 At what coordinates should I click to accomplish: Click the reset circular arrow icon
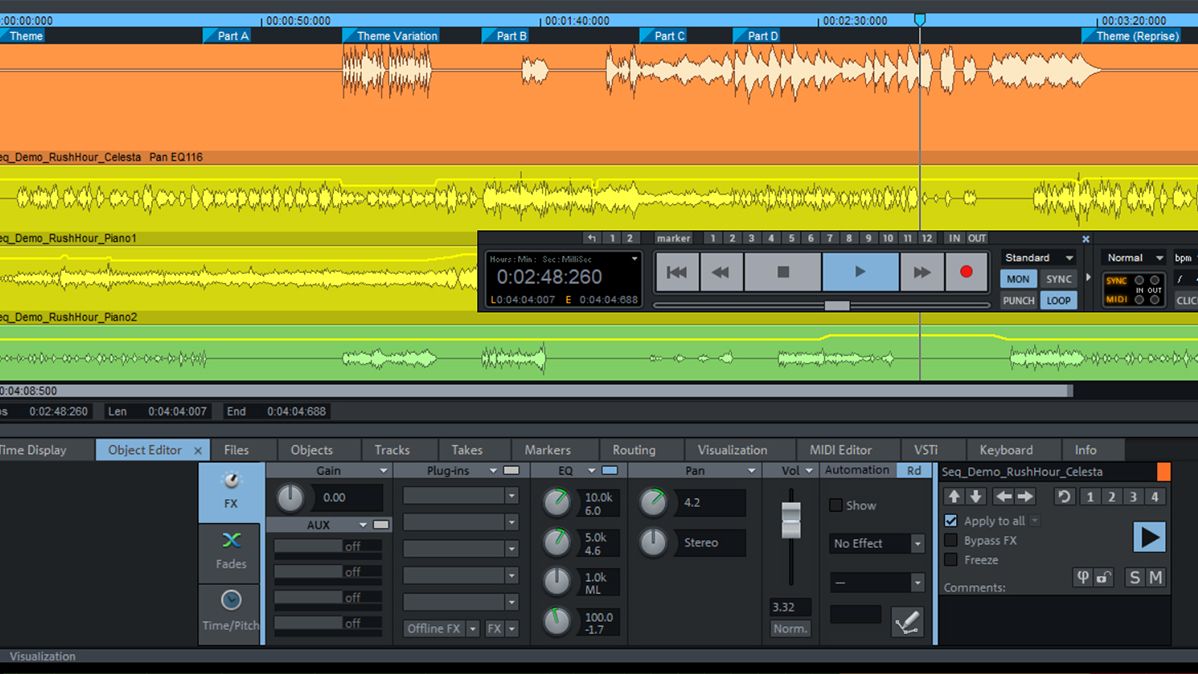pyautogui.click(x=1064, y=497)
